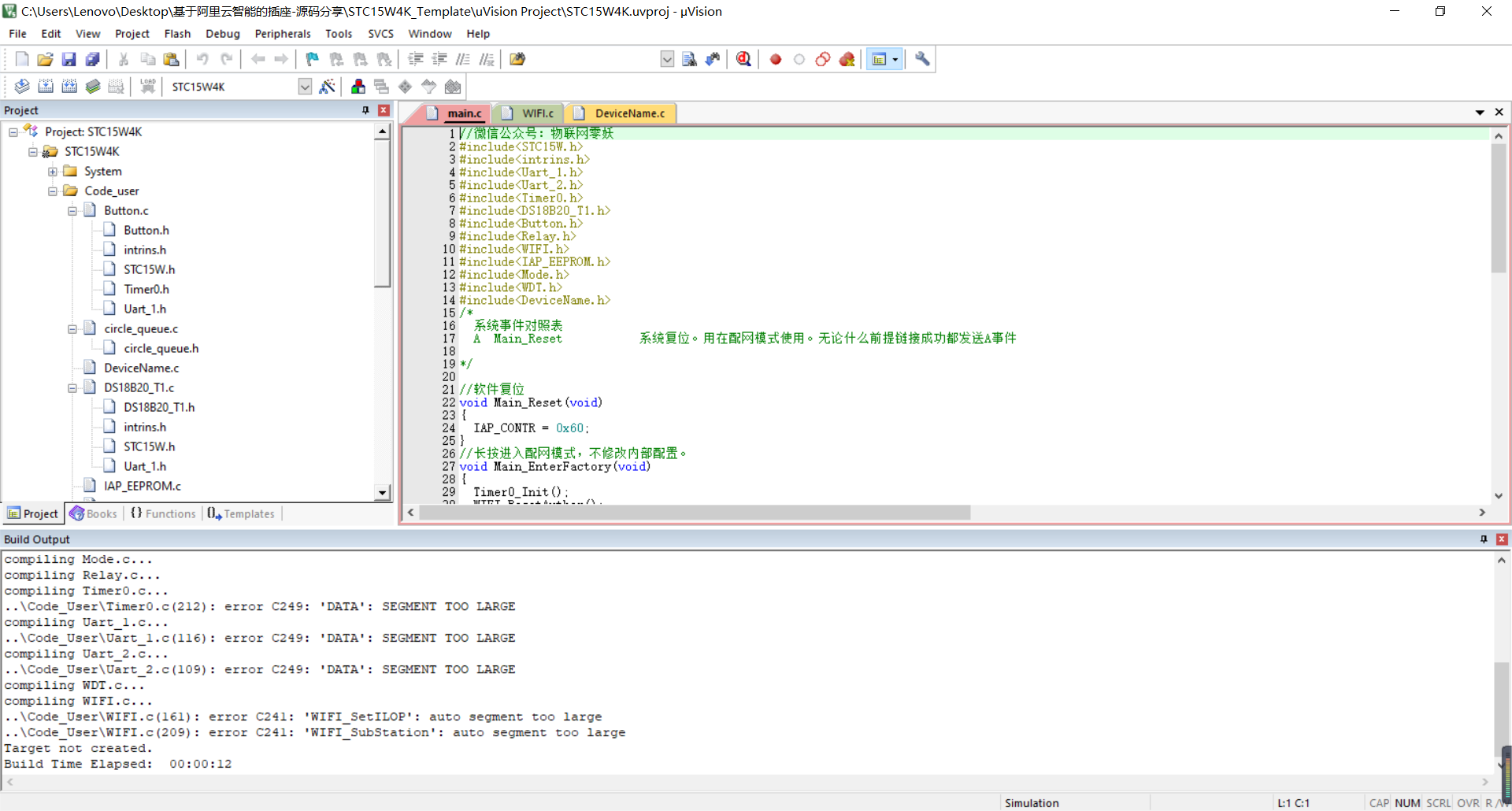Image resolution: width=1512 pixels, height=811 pixels.
Task: Switch to WIFI.c editor tab
Action: pyautogui.click(x=529, y=113)
